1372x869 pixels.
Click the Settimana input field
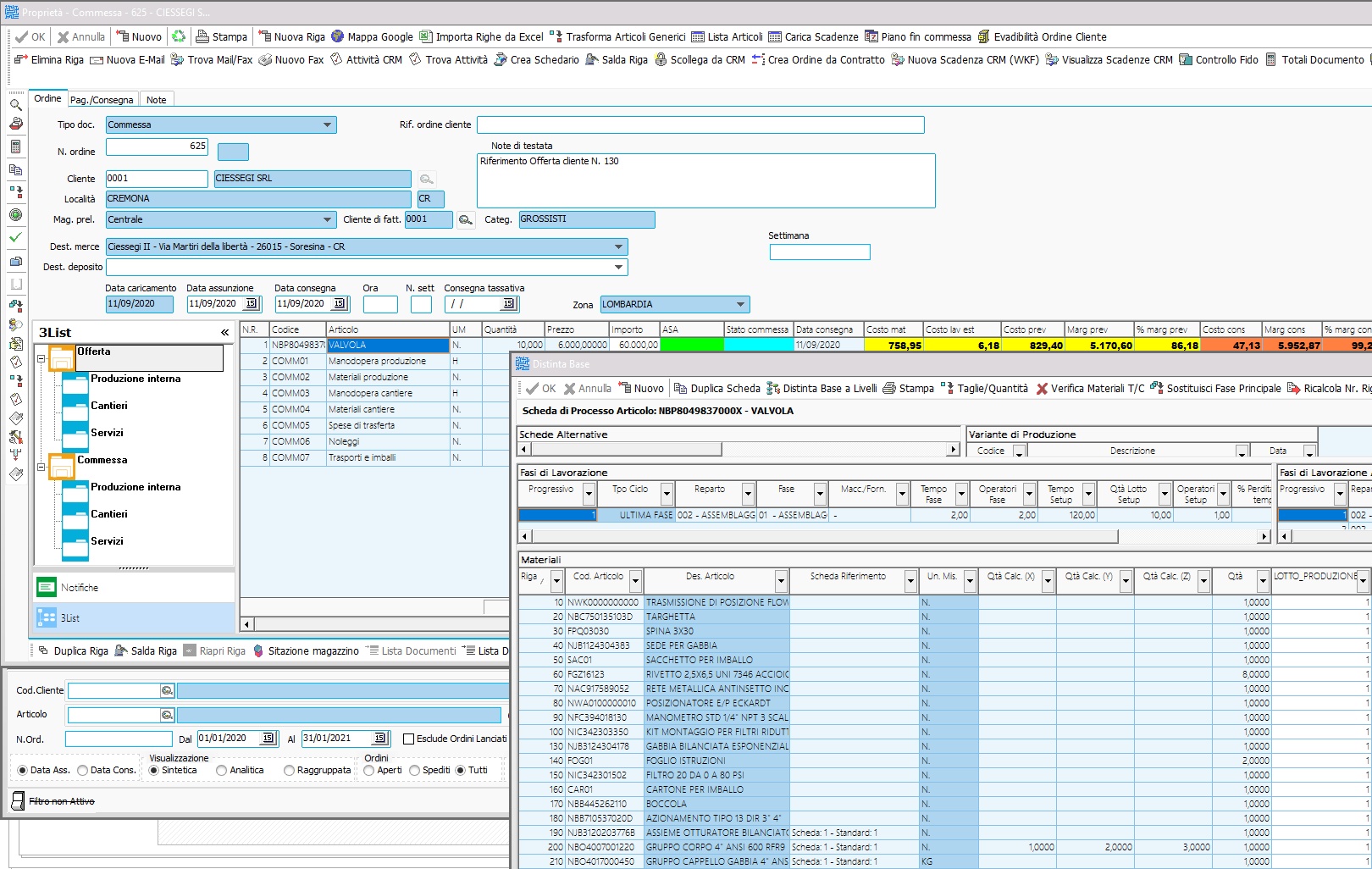click(x=820, y=252)
